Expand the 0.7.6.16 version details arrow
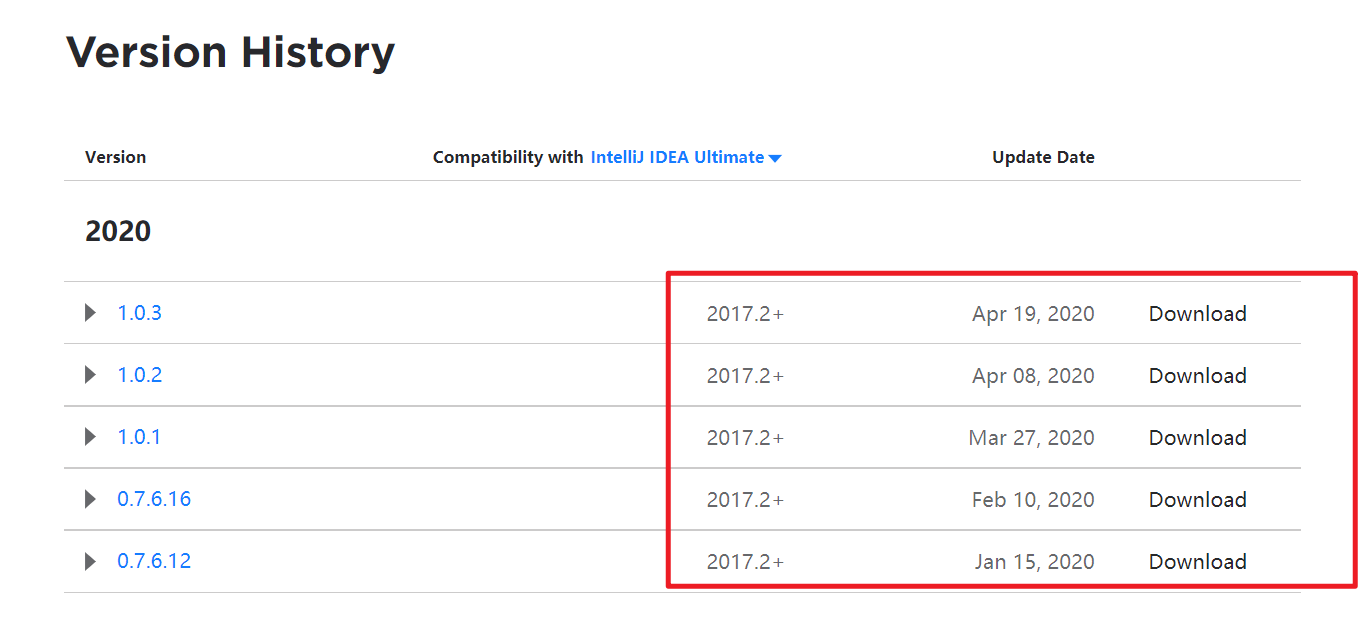Screen dimensions: 1370x620 click(91, 499)
